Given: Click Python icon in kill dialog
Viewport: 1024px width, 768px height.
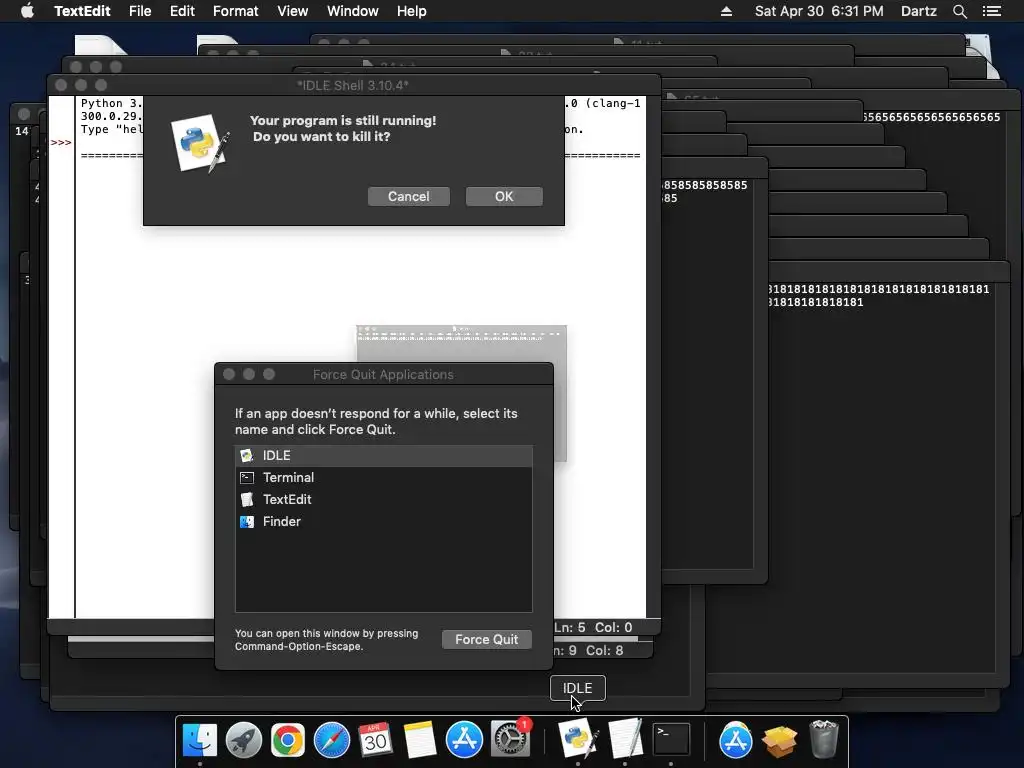Looking at the screenshot, I should pos(200,144).
